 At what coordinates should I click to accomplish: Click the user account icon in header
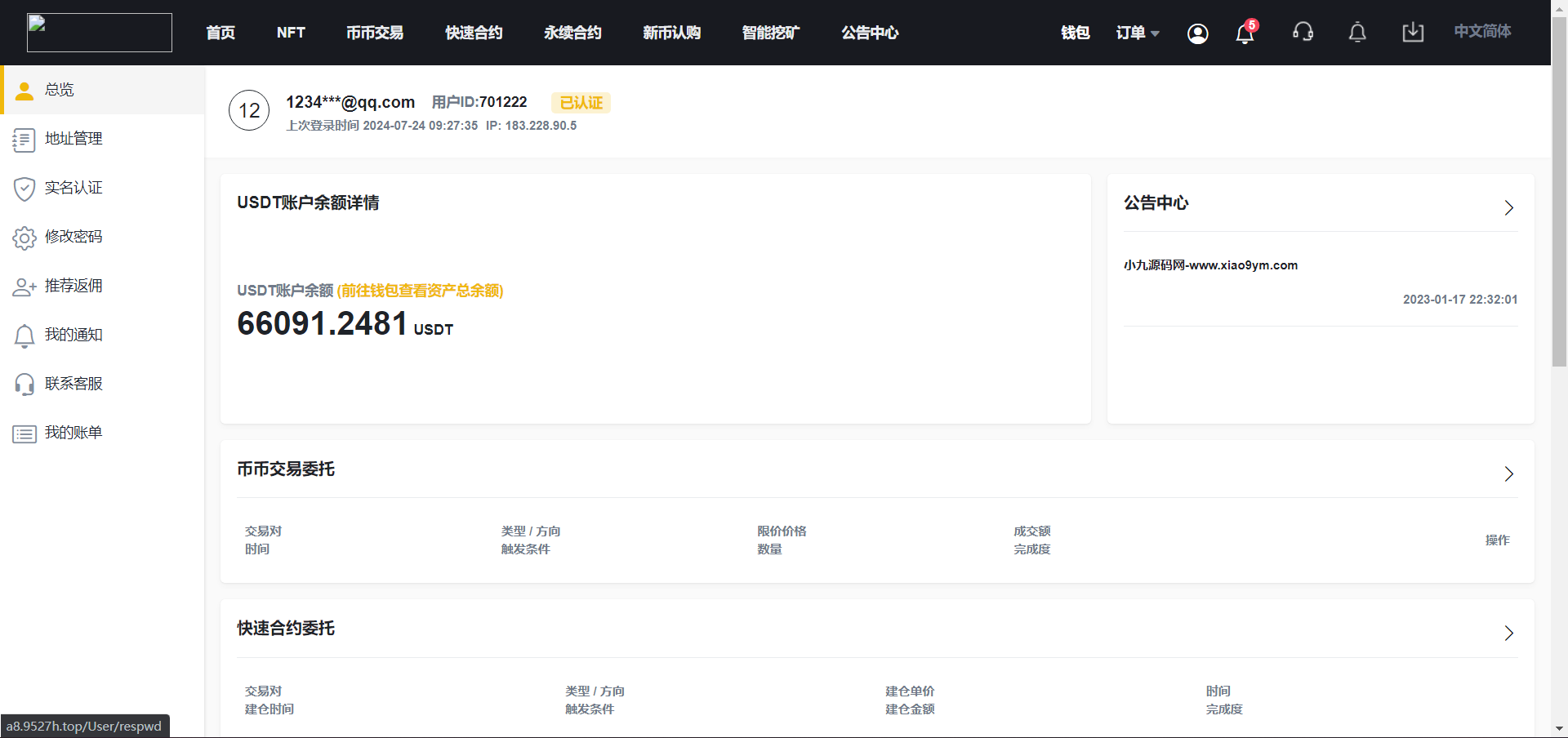click(1197, 33)
